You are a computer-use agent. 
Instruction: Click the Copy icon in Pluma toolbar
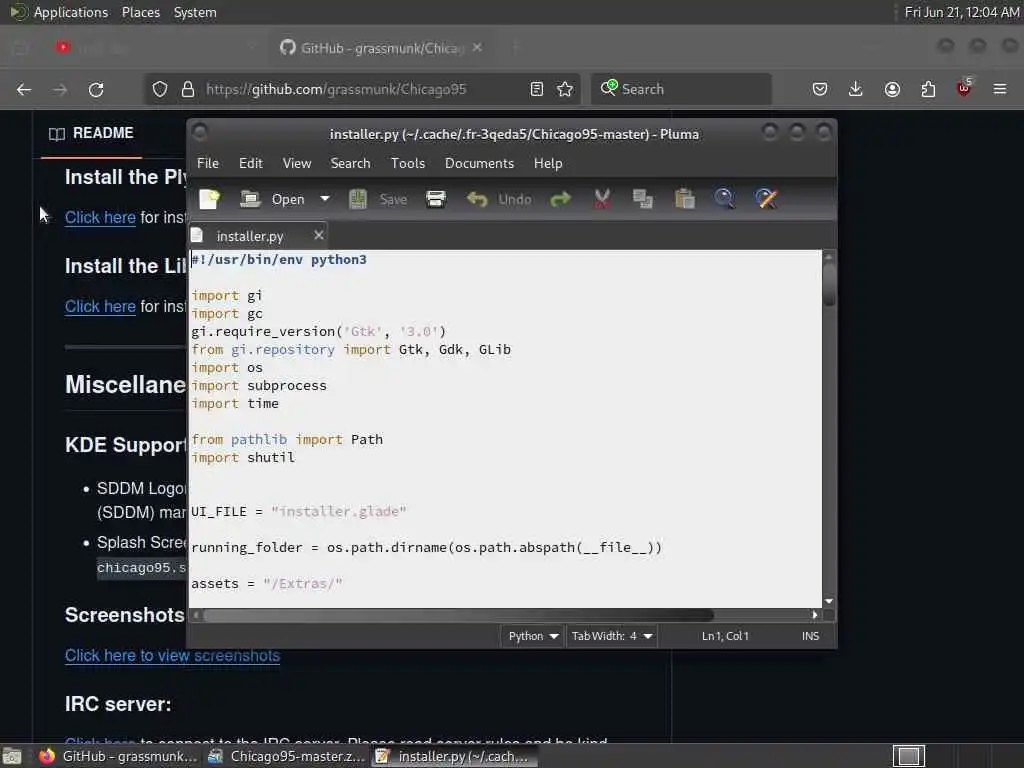[643, 199]
